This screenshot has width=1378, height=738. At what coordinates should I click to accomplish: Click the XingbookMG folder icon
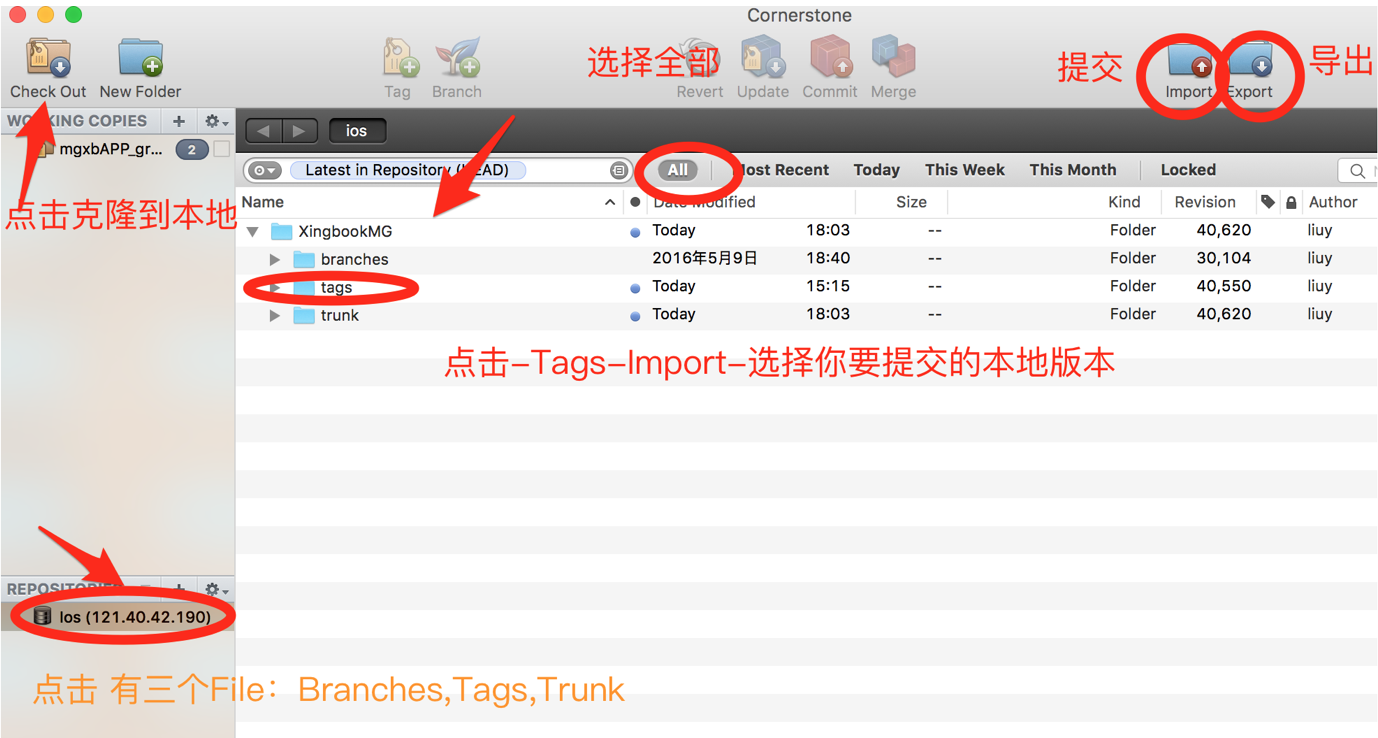282,231
